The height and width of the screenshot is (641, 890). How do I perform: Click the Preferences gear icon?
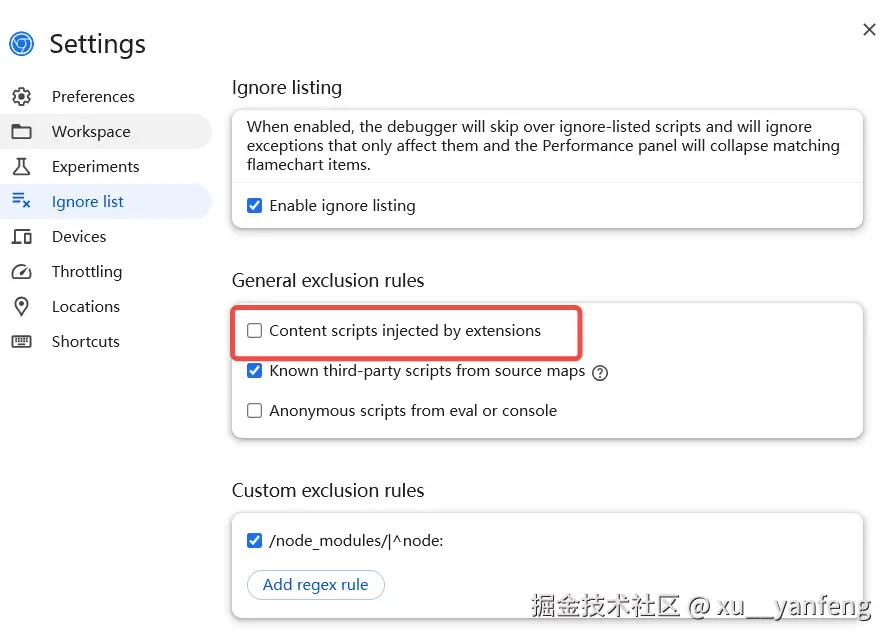21,97
